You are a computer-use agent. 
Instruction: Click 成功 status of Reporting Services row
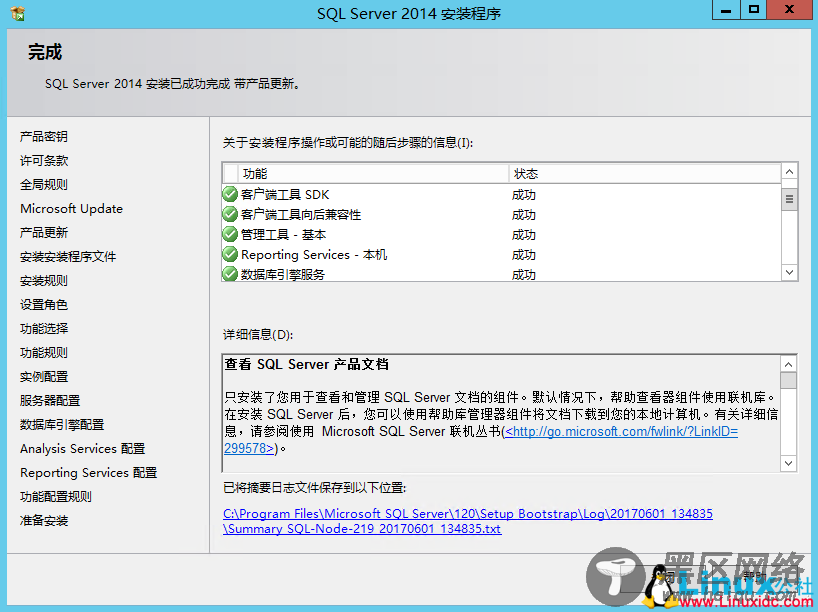524,255
